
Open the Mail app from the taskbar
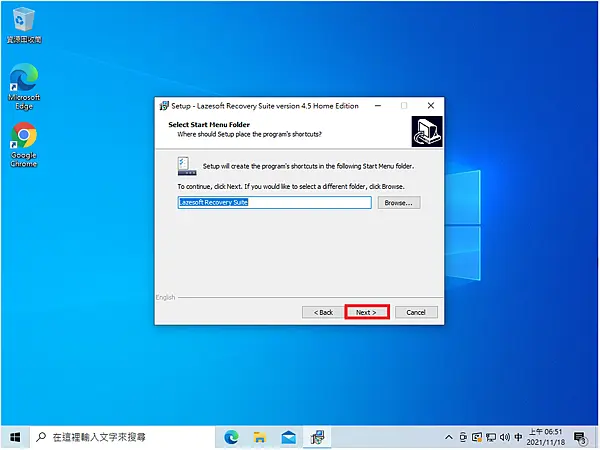pos(289,437)
